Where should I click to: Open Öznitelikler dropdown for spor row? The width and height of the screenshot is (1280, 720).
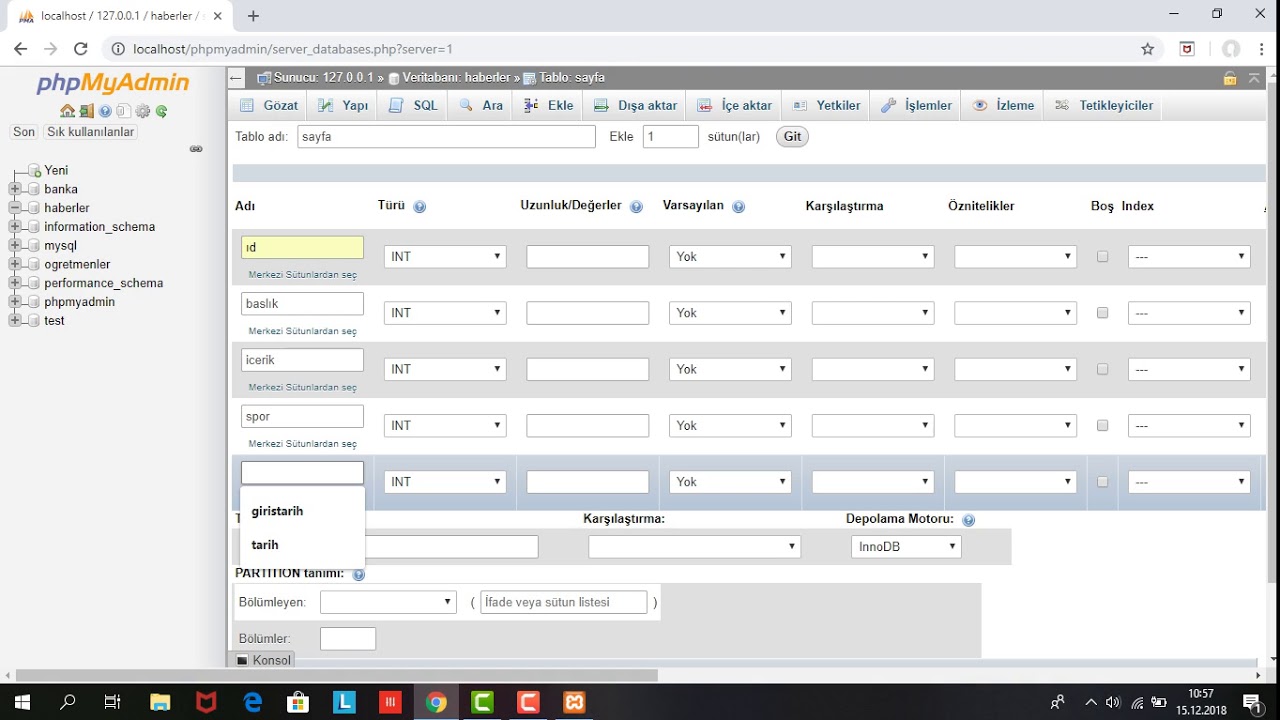coord(1016,425)
